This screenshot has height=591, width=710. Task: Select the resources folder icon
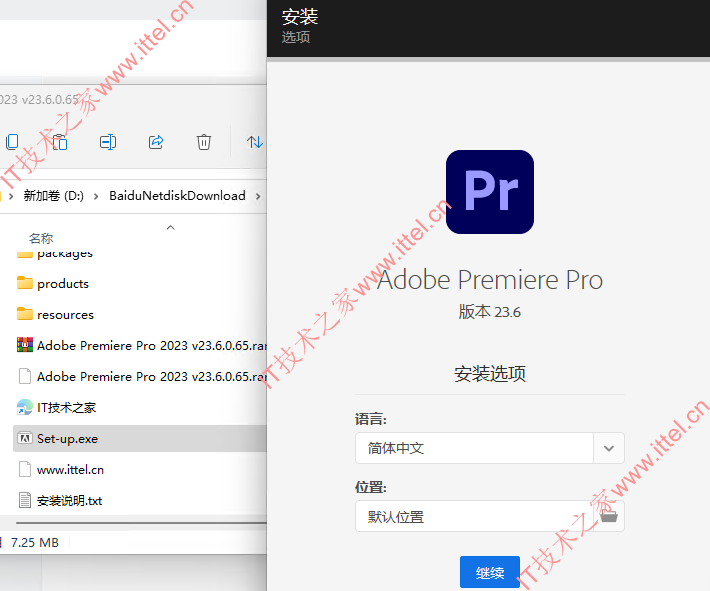(x=25, y=314)
